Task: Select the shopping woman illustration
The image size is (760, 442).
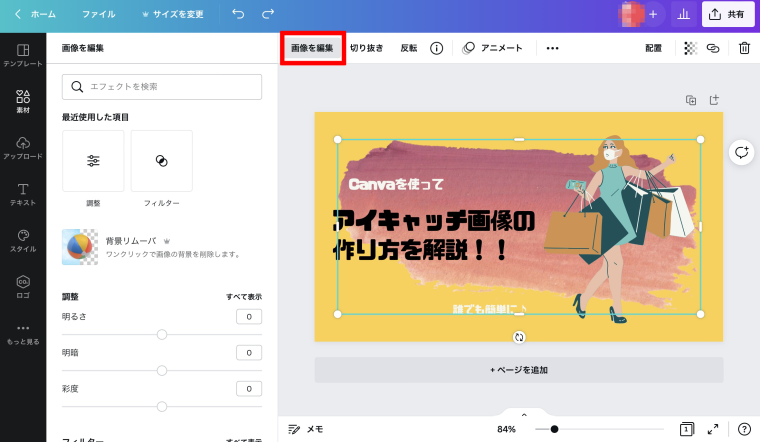Action: pos(621,228)
